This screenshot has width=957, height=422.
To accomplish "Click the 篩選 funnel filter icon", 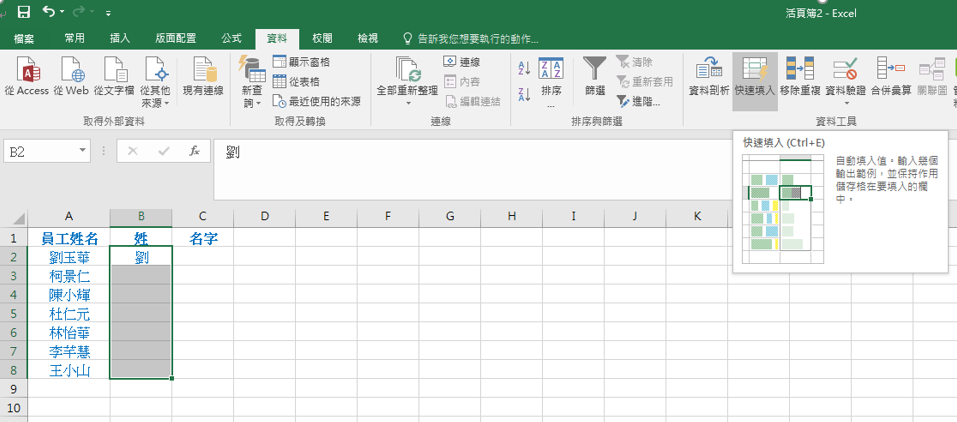I will (595, 77).
